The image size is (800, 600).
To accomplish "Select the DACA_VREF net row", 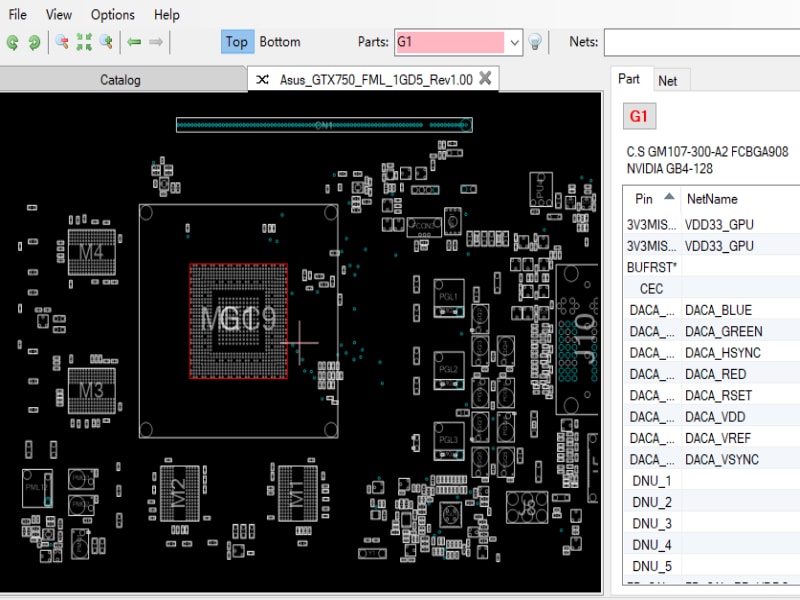I will (x=711, y=439).
